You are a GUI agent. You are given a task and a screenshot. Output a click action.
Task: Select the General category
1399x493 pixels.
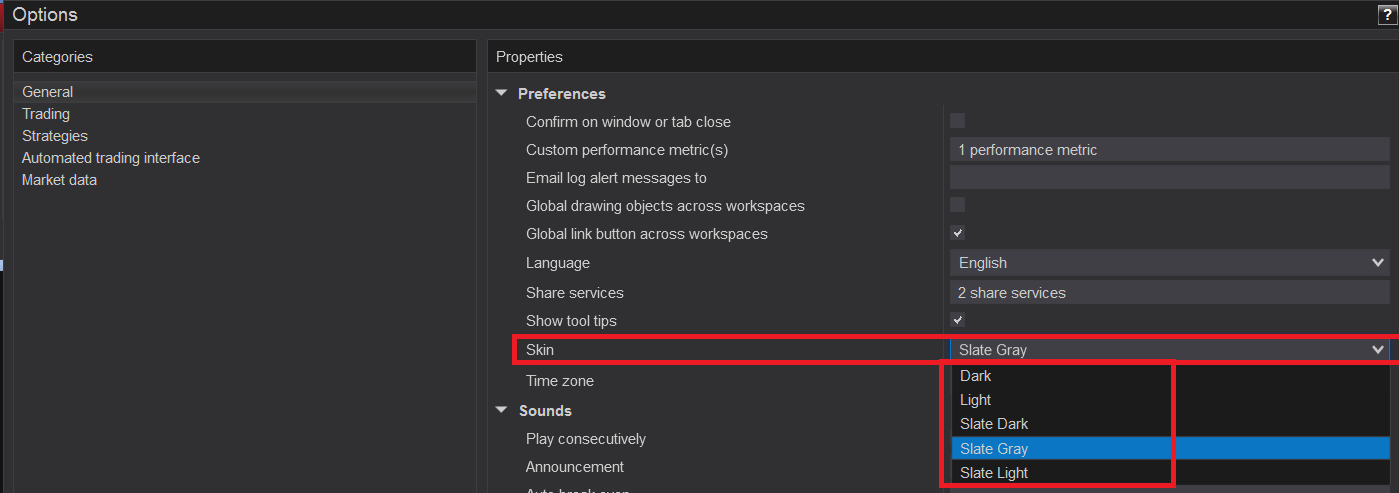(48, 92)
